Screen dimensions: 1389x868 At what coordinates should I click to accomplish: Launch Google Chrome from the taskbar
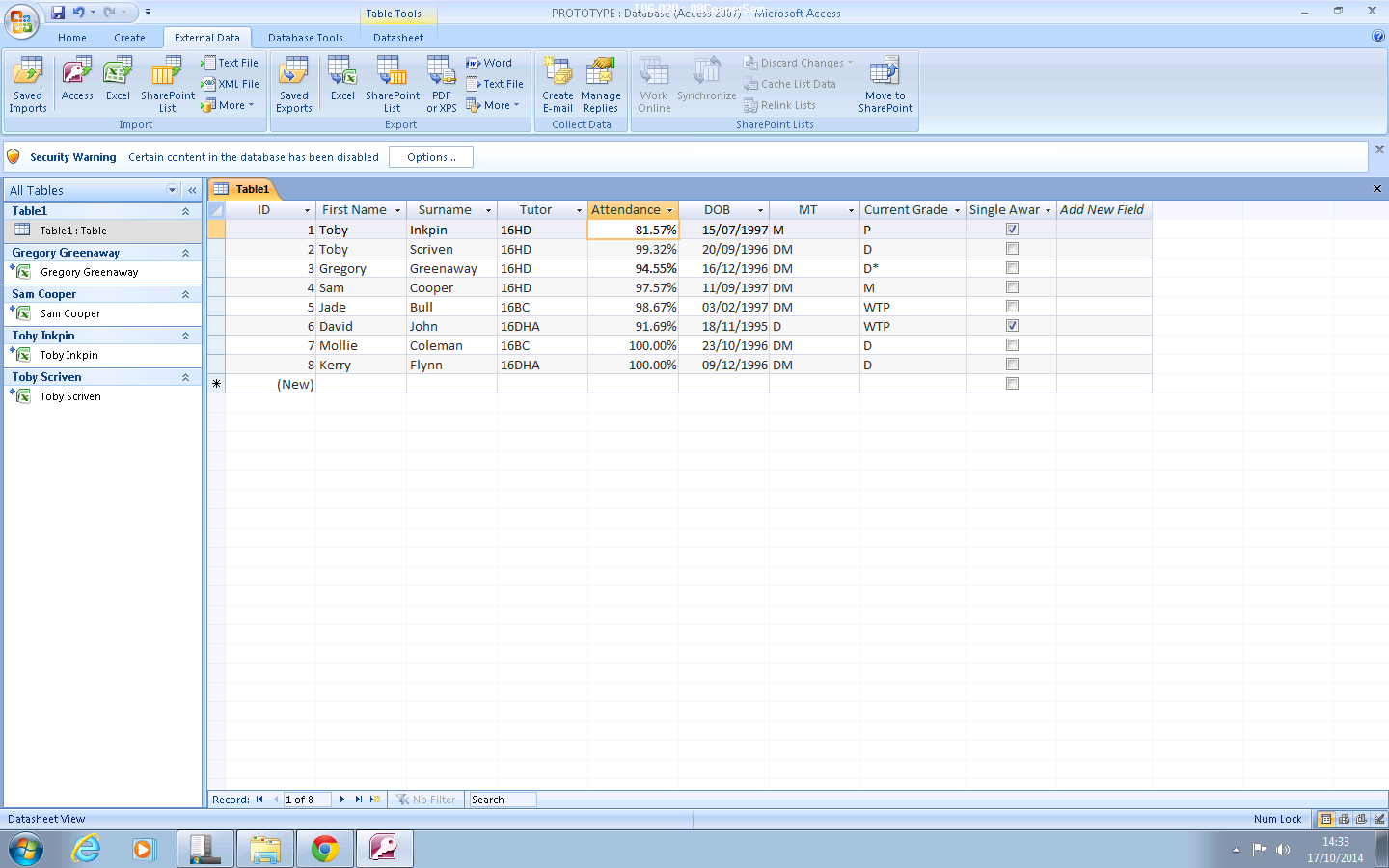pos(324,849)
